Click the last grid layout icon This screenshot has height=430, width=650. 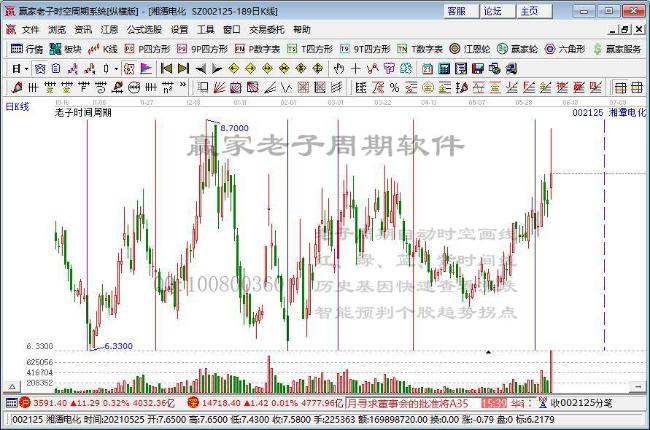tap(637, 87)
